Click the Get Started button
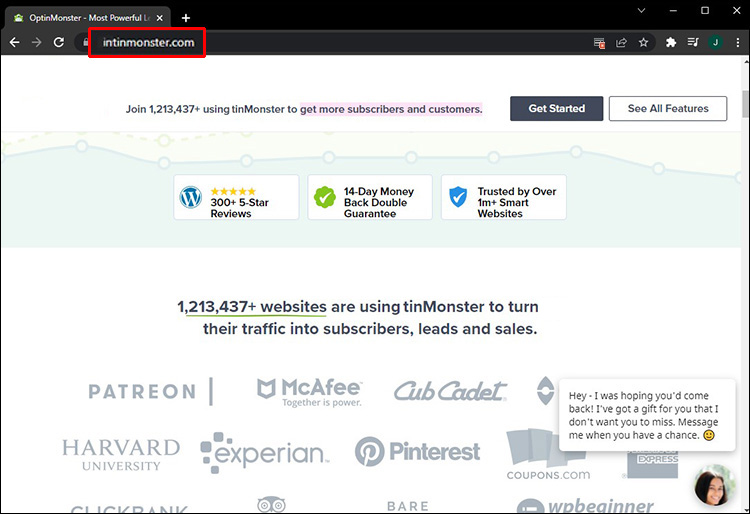The height and width of the screenshot is (514, 750). point(556,109)
